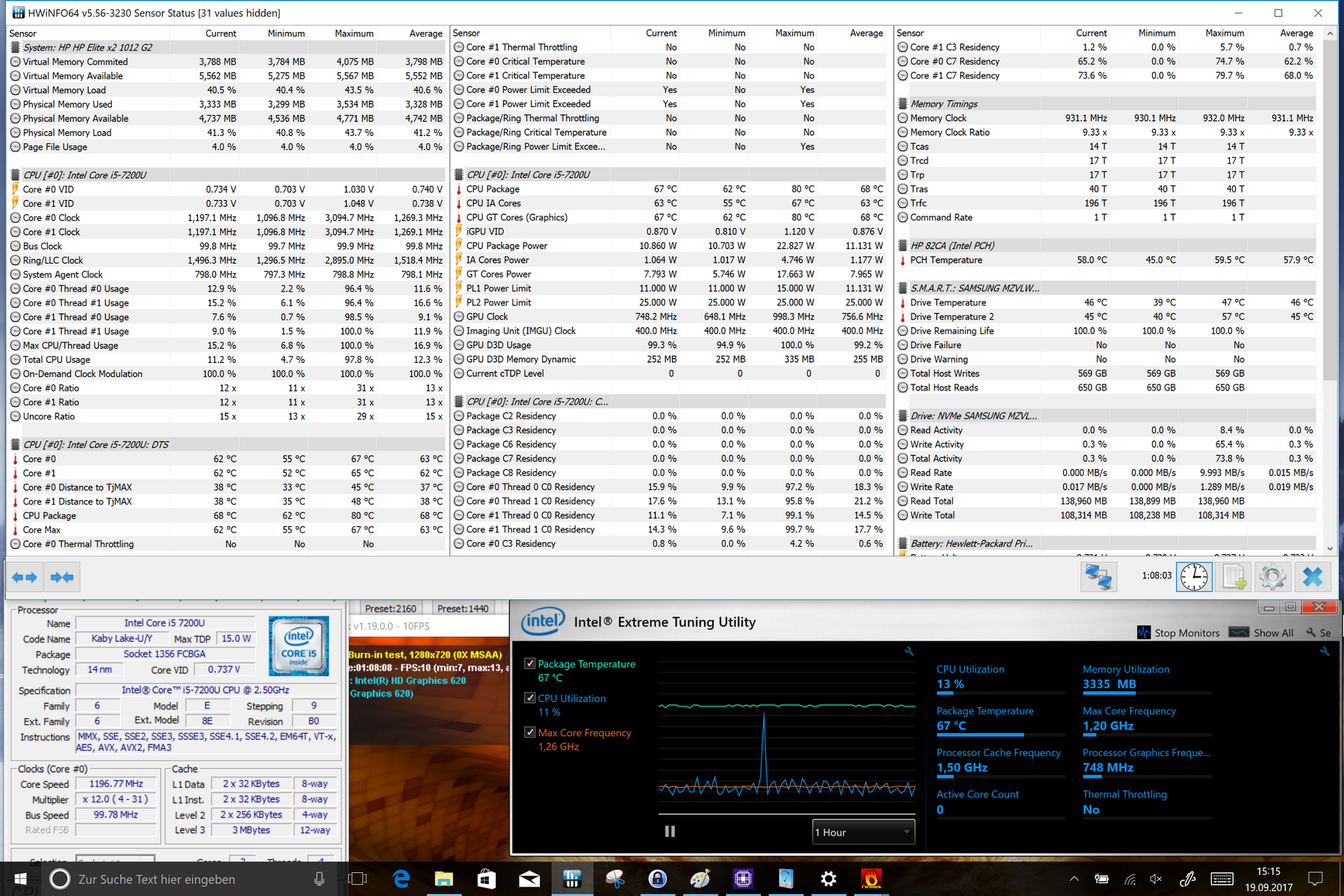Viewport: 1344px width, 896px height.
Task: Click Stop Monitors in Intel XTU
Action: (x=1178, y=632)
